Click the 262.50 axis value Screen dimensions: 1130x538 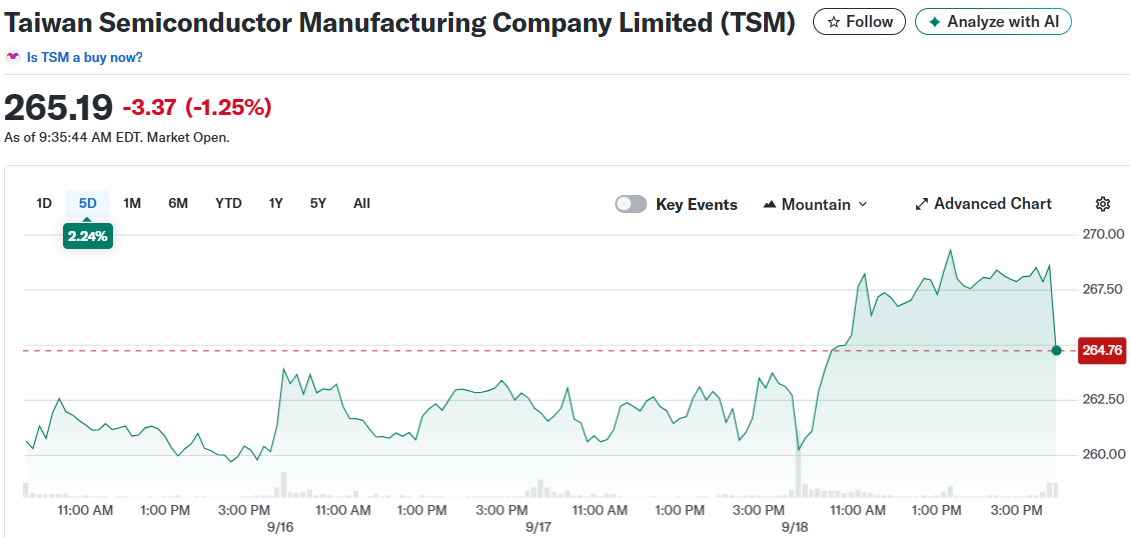point(1103,400)
